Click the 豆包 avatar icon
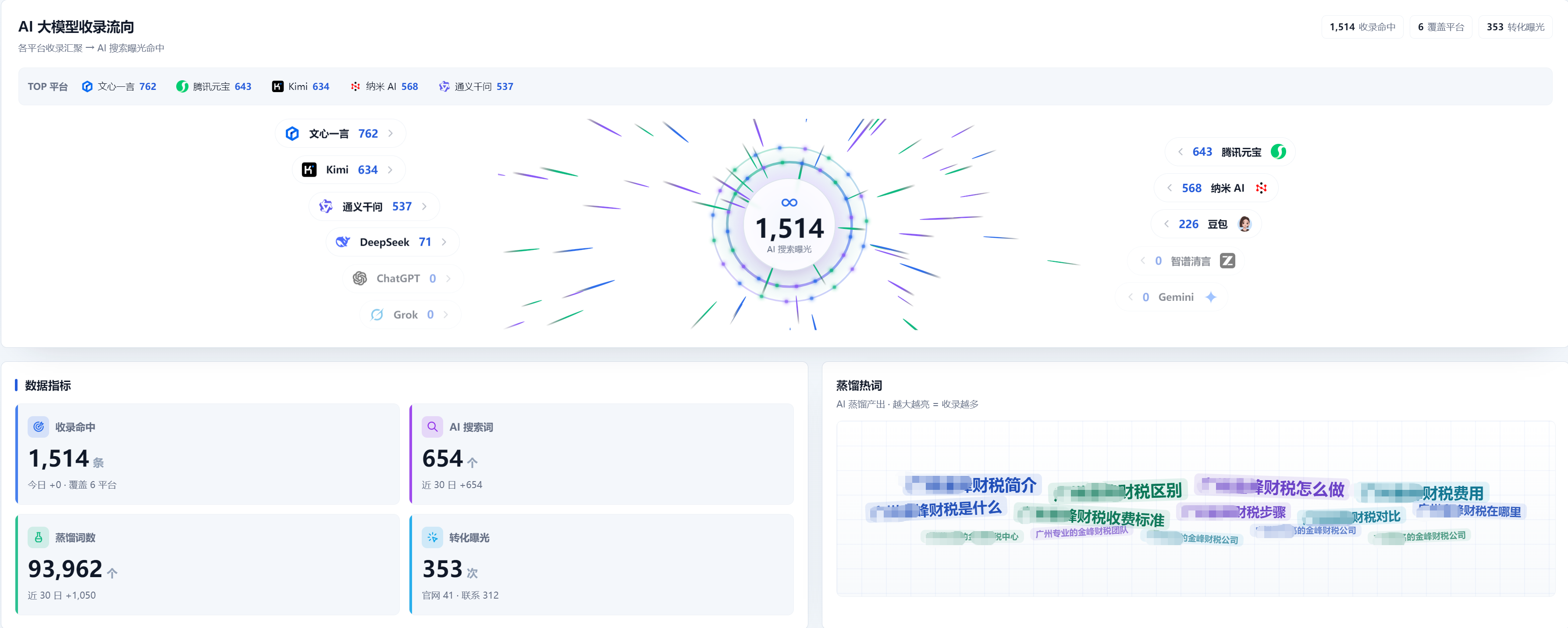 (1244, 224)
